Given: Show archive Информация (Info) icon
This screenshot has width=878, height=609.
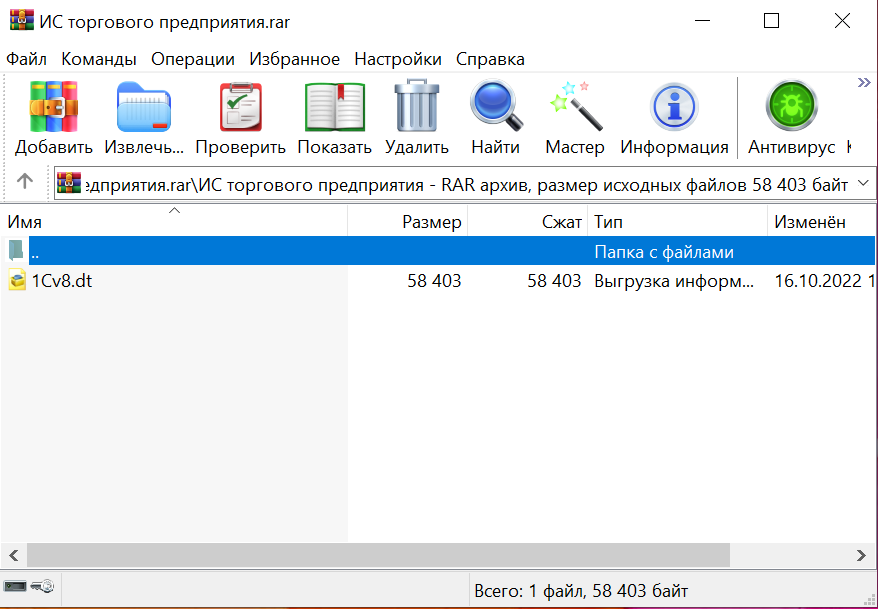Looking at the screenshot, I should [674, 108].
